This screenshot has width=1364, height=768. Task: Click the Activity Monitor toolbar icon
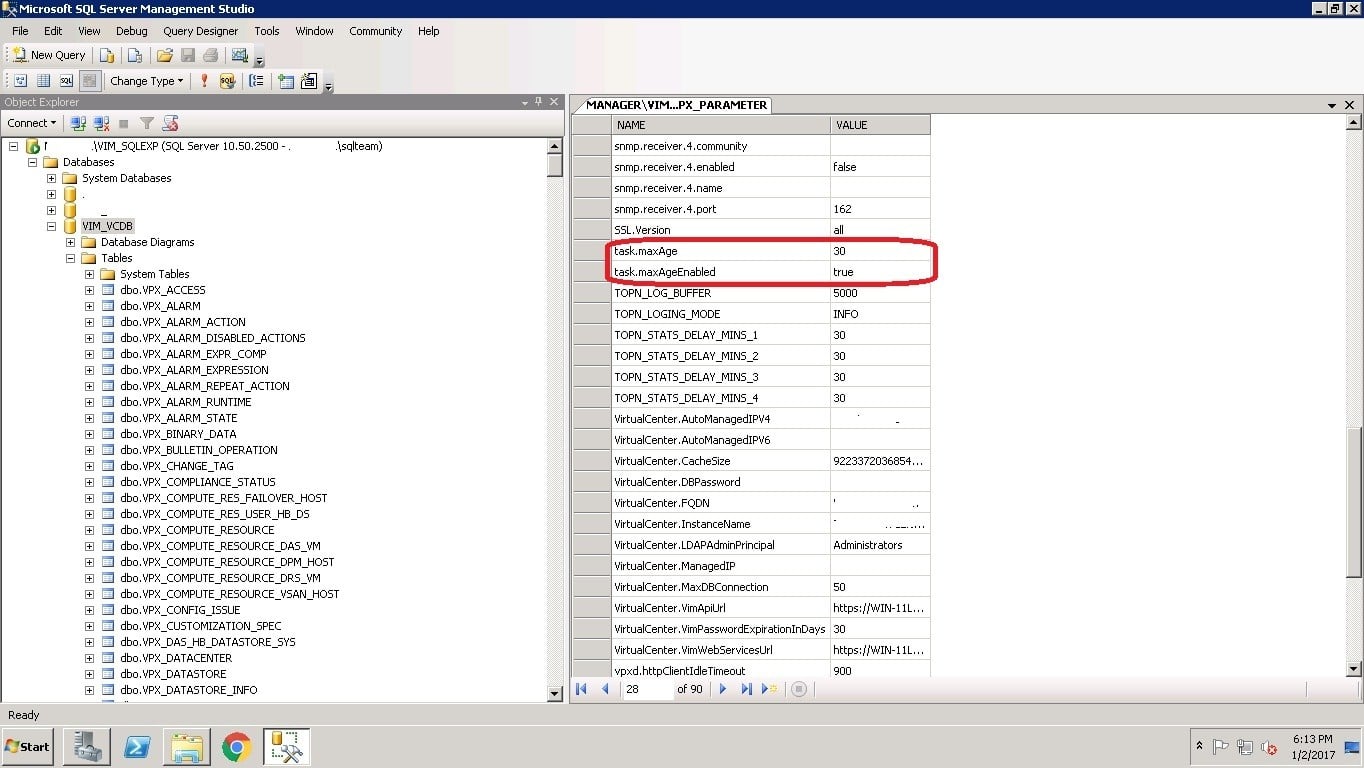(x=239, y=55)
